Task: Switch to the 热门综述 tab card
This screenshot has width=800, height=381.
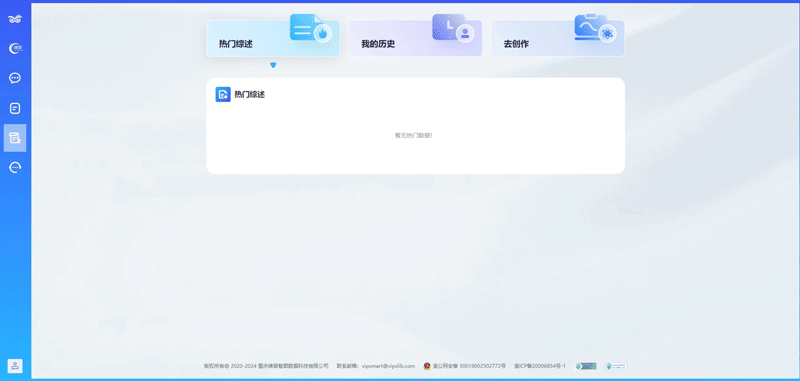Action: tap(273, 38)
